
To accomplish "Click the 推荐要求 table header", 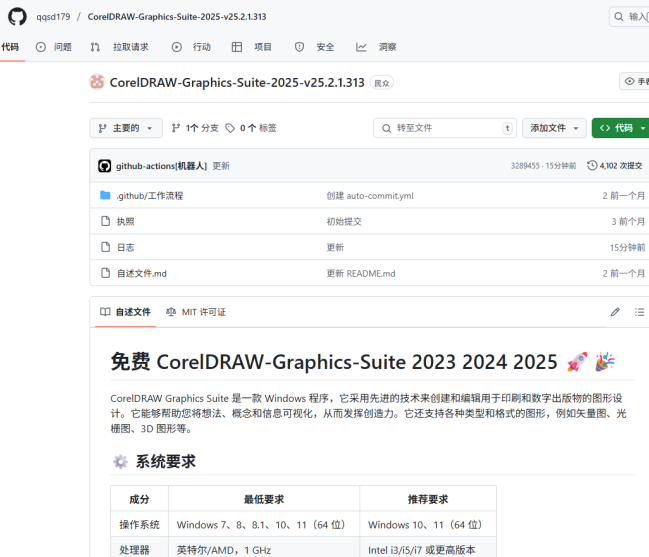I will click(428, 499).
